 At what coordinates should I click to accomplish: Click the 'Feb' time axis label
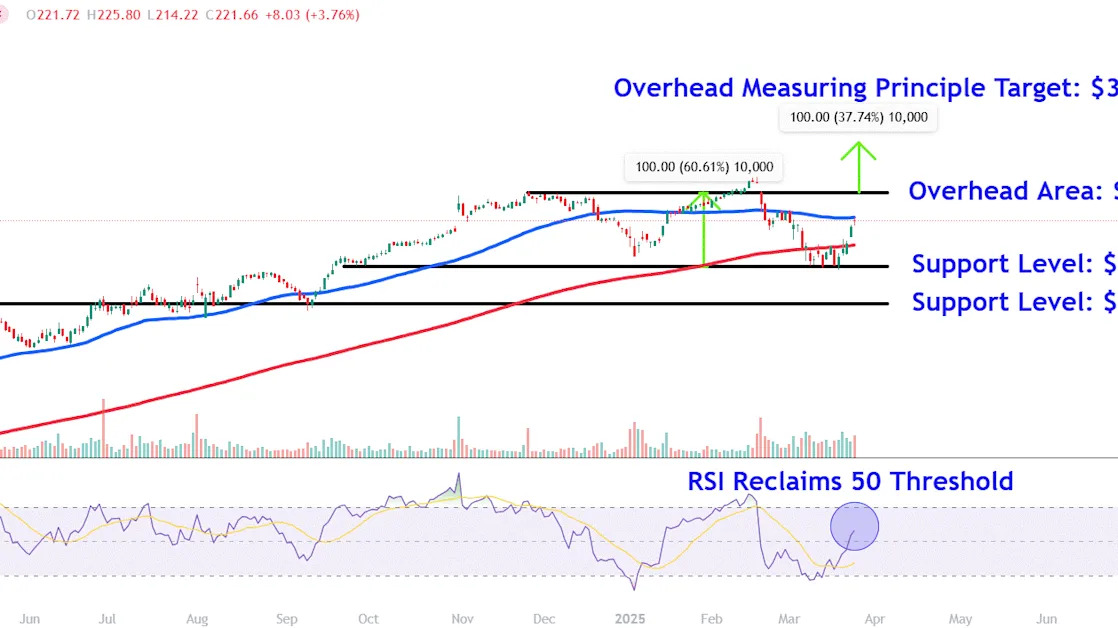[712, 619]
